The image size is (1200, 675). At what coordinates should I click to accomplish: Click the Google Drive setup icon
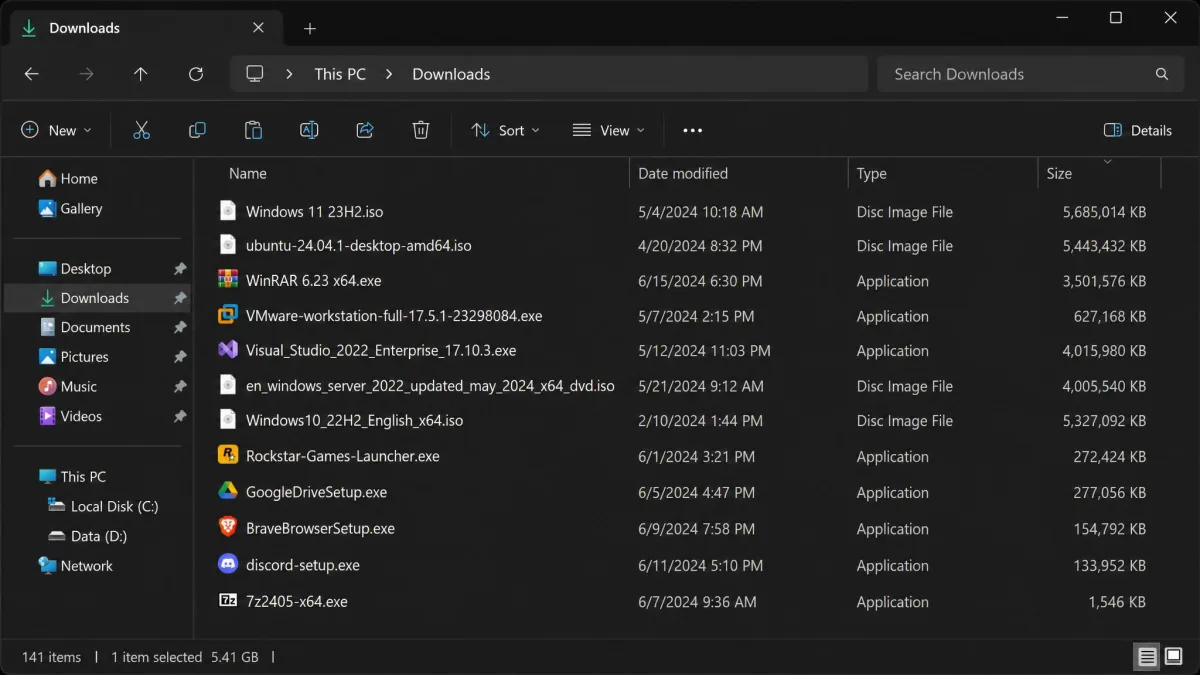[x=228, y=491]
